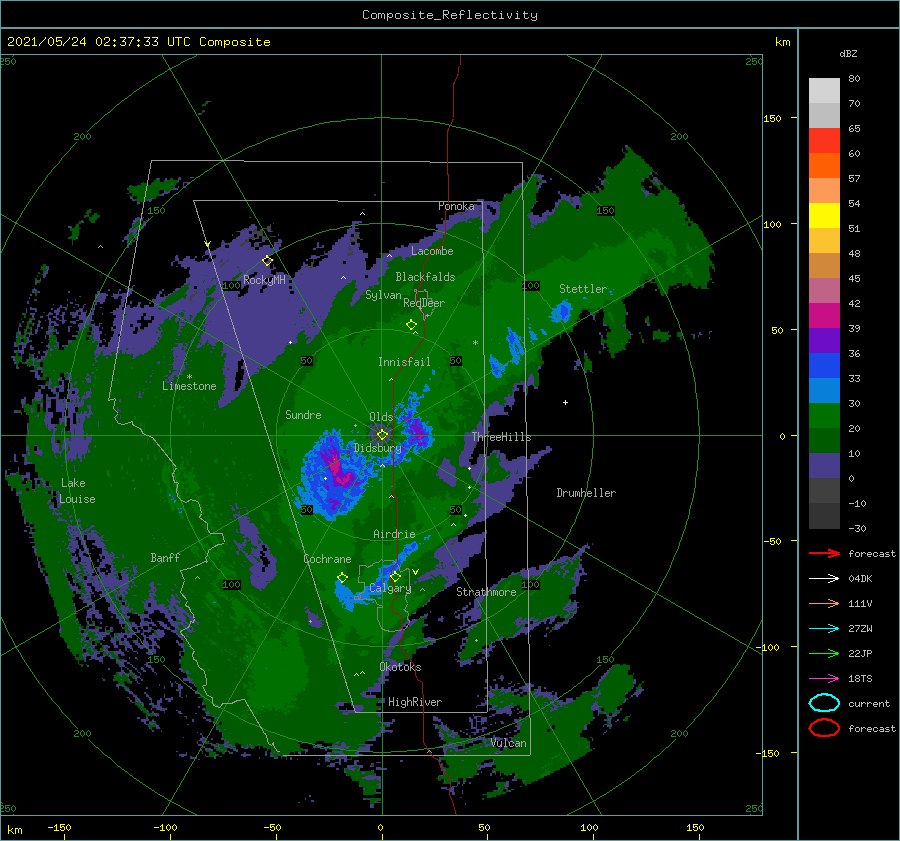The height and width of the screenshot is (841, 900).
Task: Click the yellow diamond marker below RedDeer
Action: tap(411, 325)
